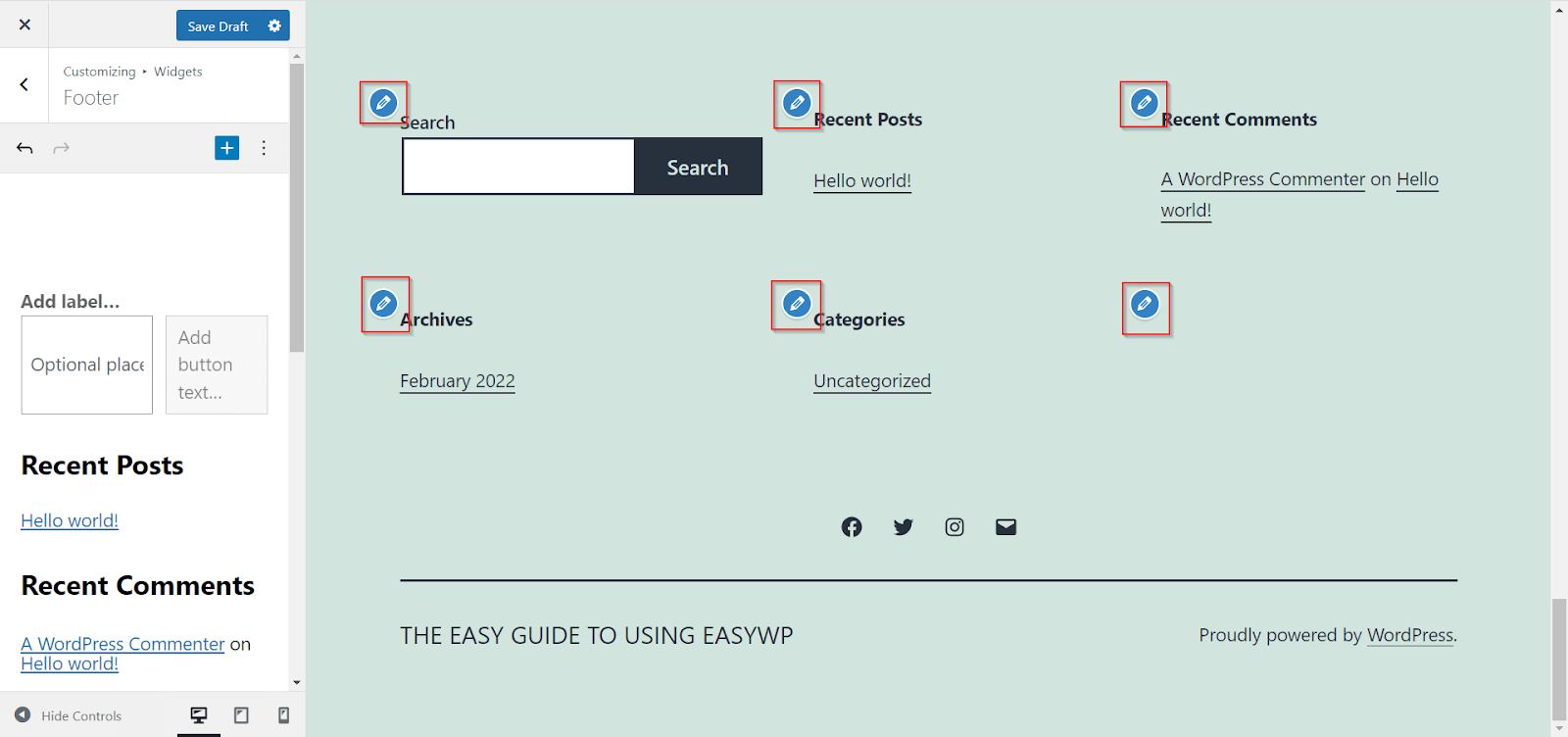Viewport: 1568px width, 737px height.
Task: Switch to tablet preview icon
Action: (241, 715)
